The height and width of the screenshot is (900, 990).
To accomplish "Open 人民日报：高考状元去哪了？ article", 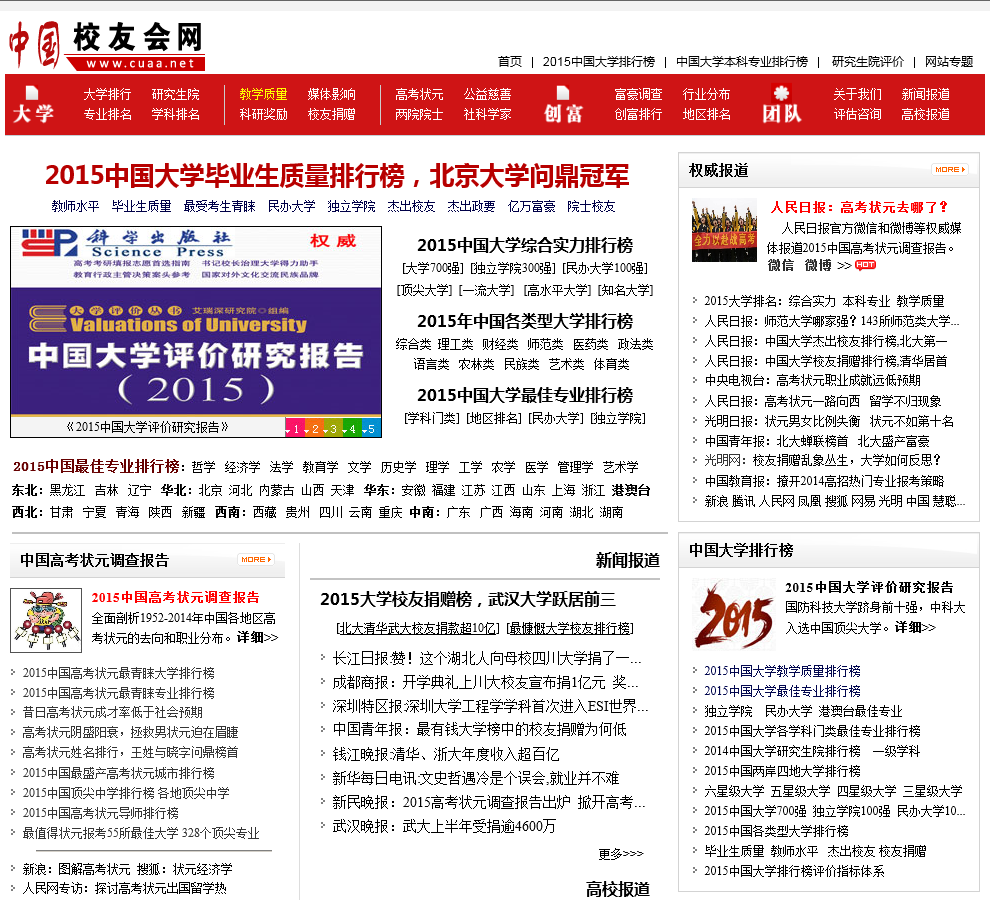I will tap(859, 207).
